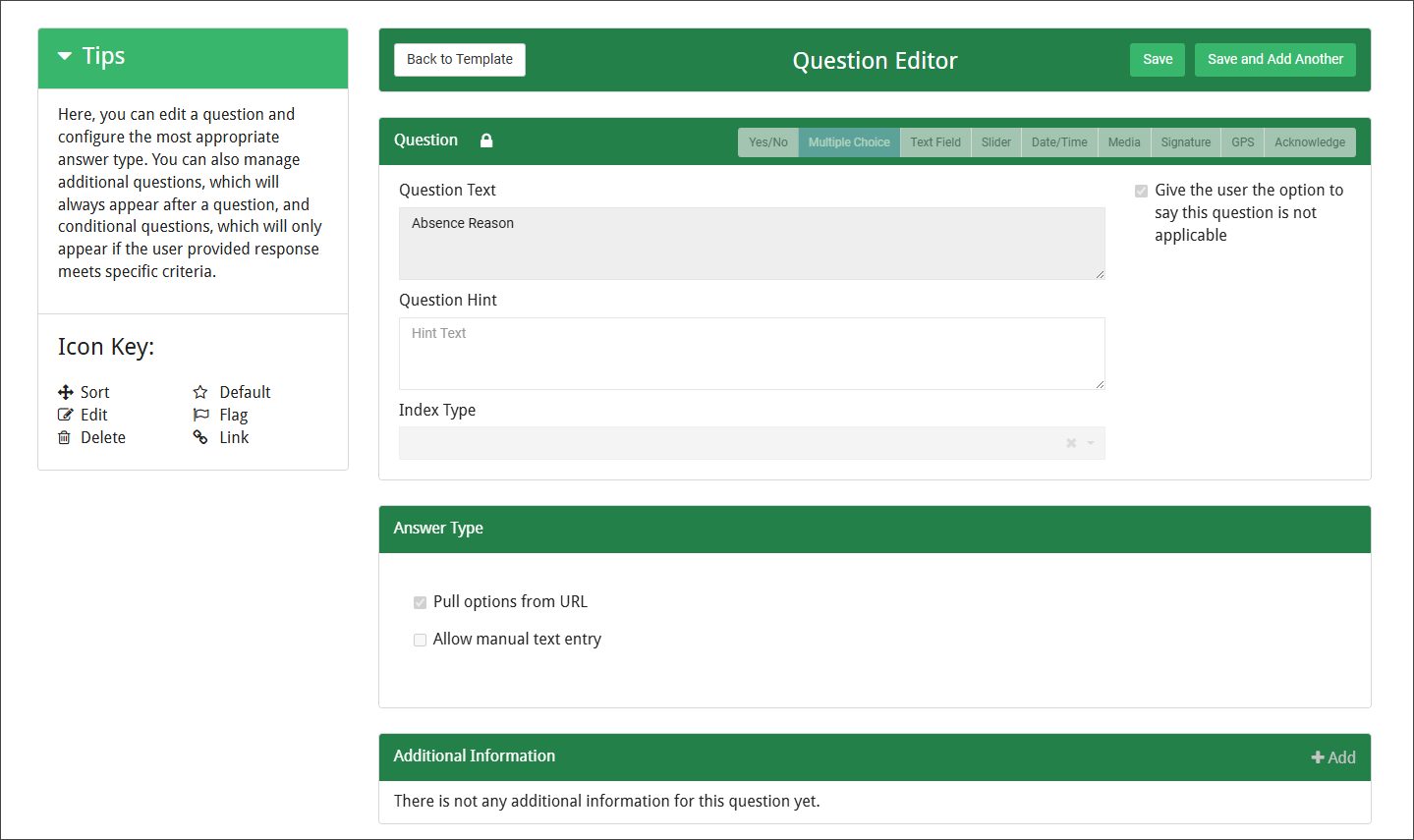The image size is (1414, 840).
Task: Click the Default star icon in the Icon Key
Action: click(x=203, y=392)
